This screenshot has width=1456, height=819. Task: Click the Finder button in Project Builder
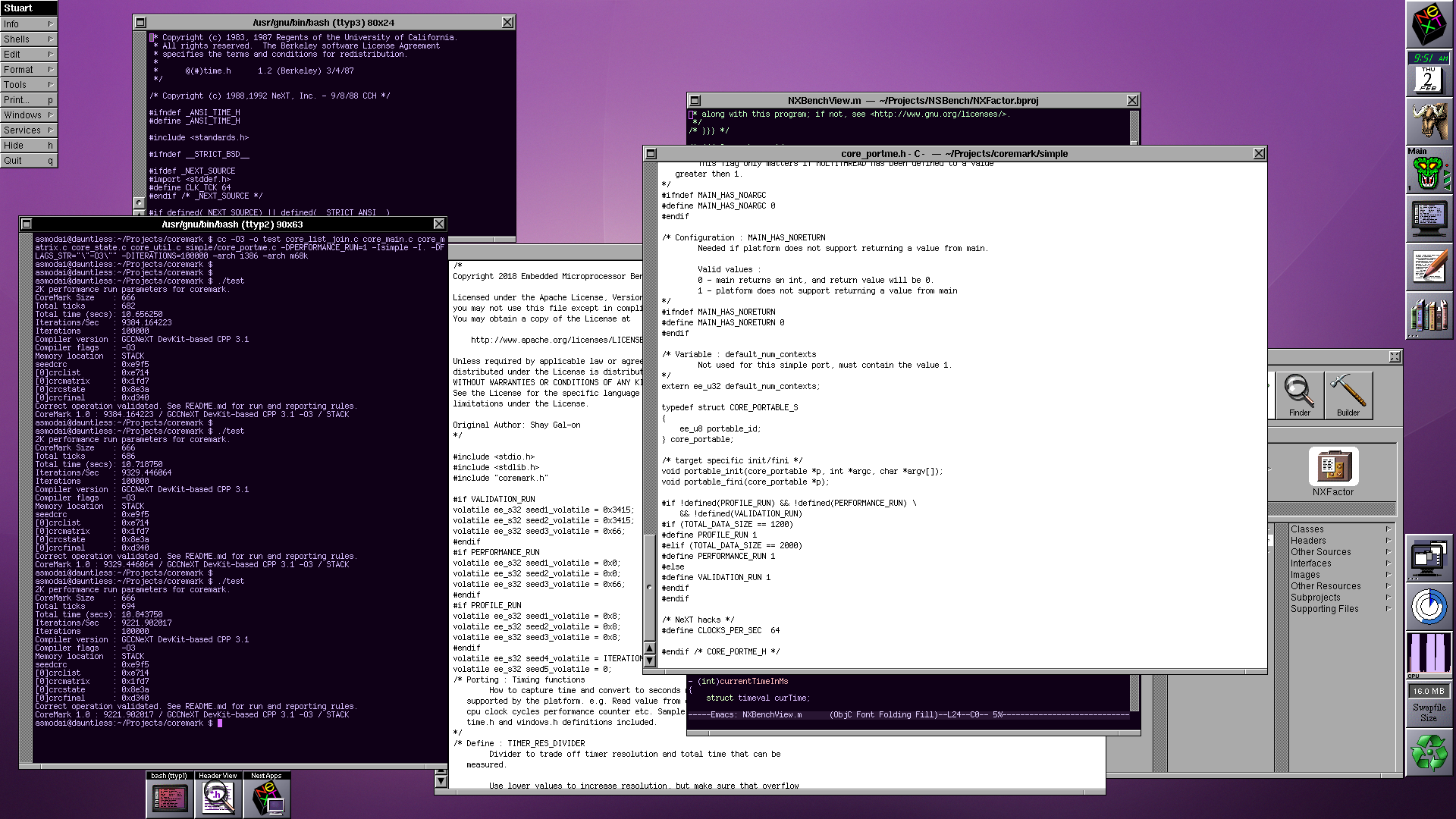click(x=1299, y=394)
